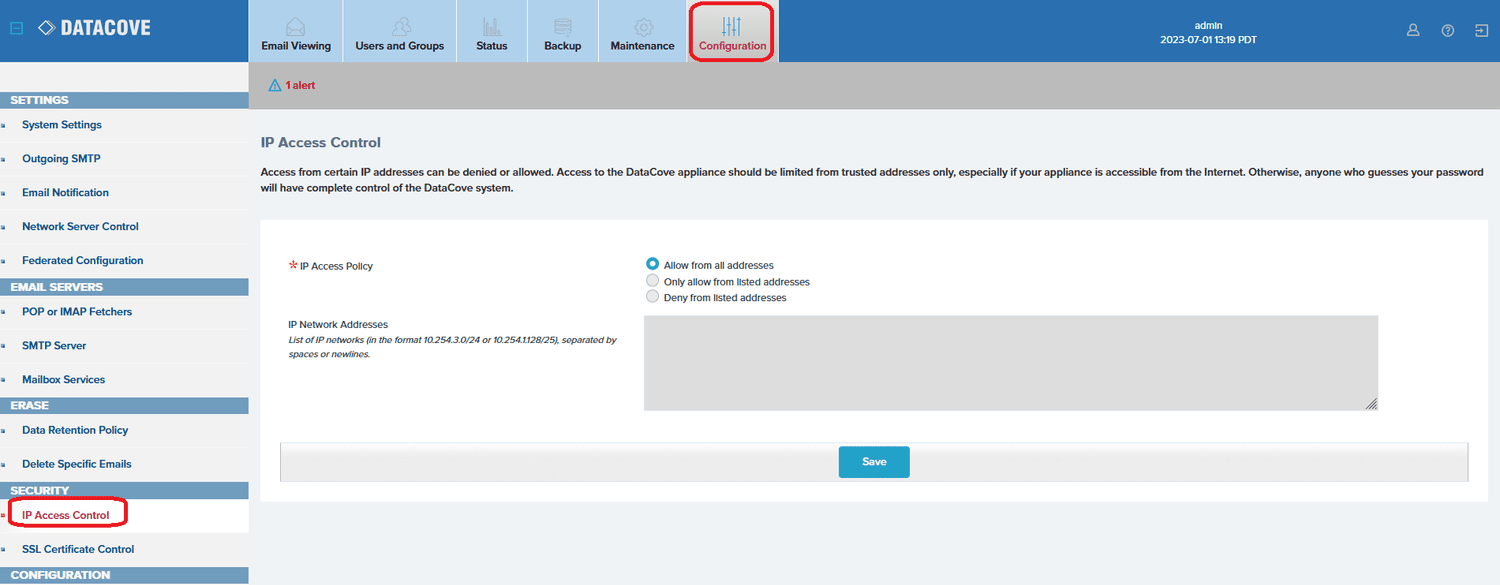
Task: Select Allow from all addresses
Action: (652, 264)
